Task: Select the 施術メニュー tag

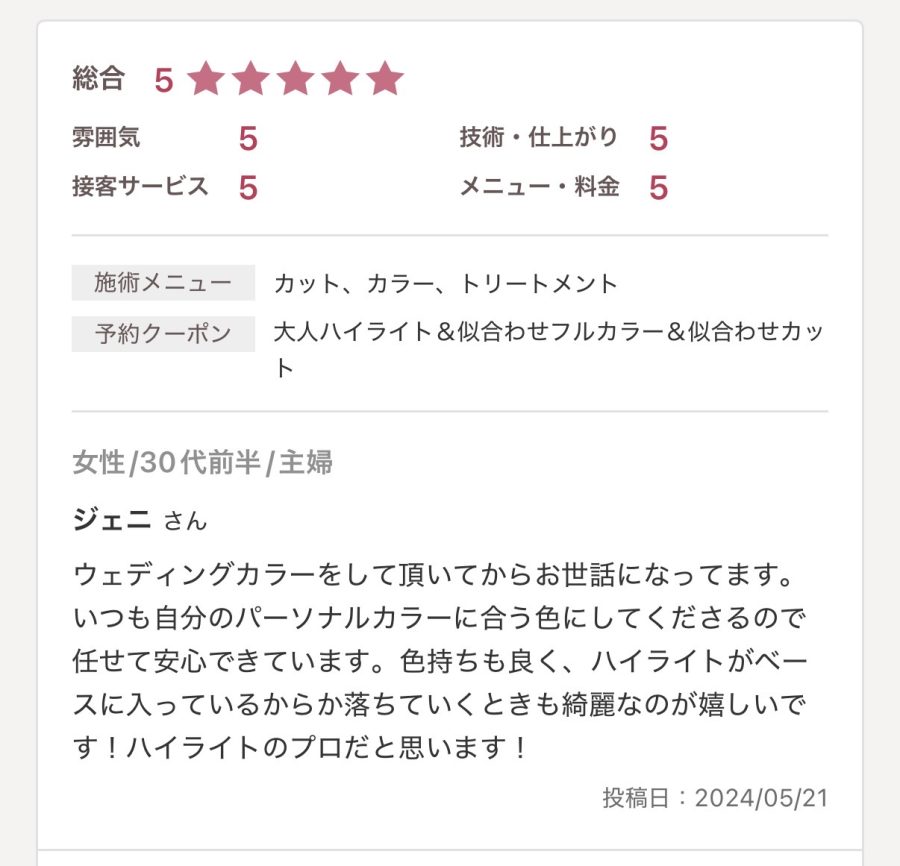Action: [x=163, y=283]
